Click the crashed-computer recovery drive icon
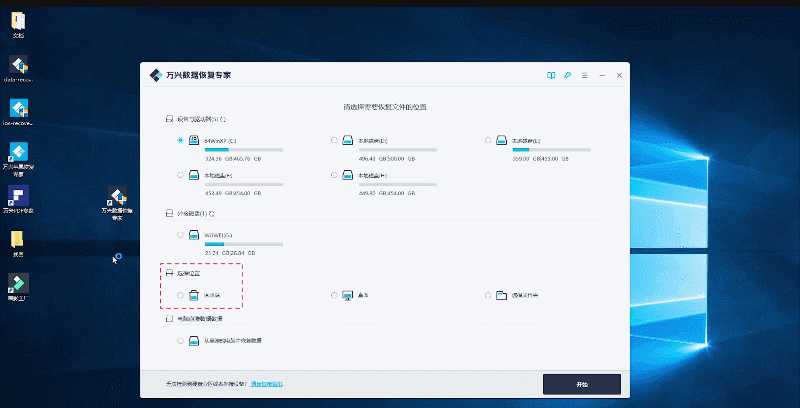800x408 pixels. [194, 341]
